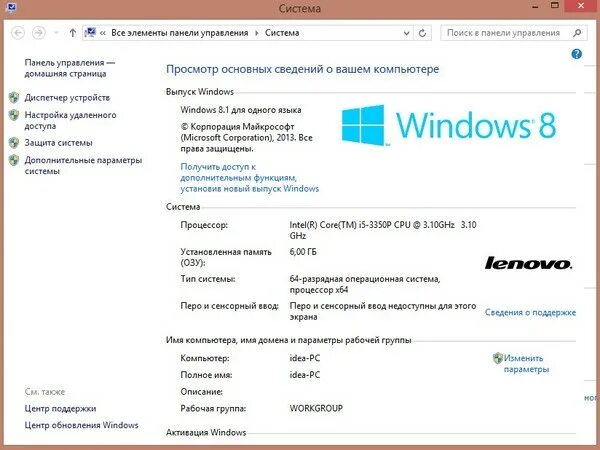Click the installed memory value 6,00 ГБ

(303, 252)
